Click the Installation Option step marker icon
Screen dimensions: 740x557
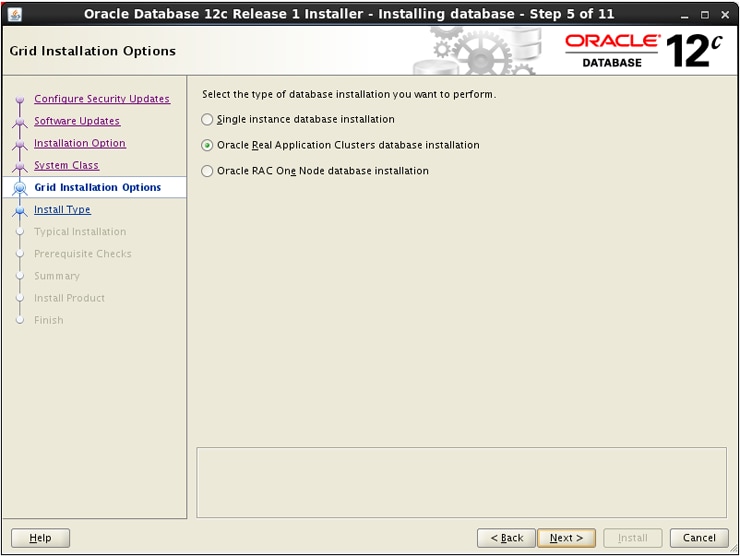[20, 144]
